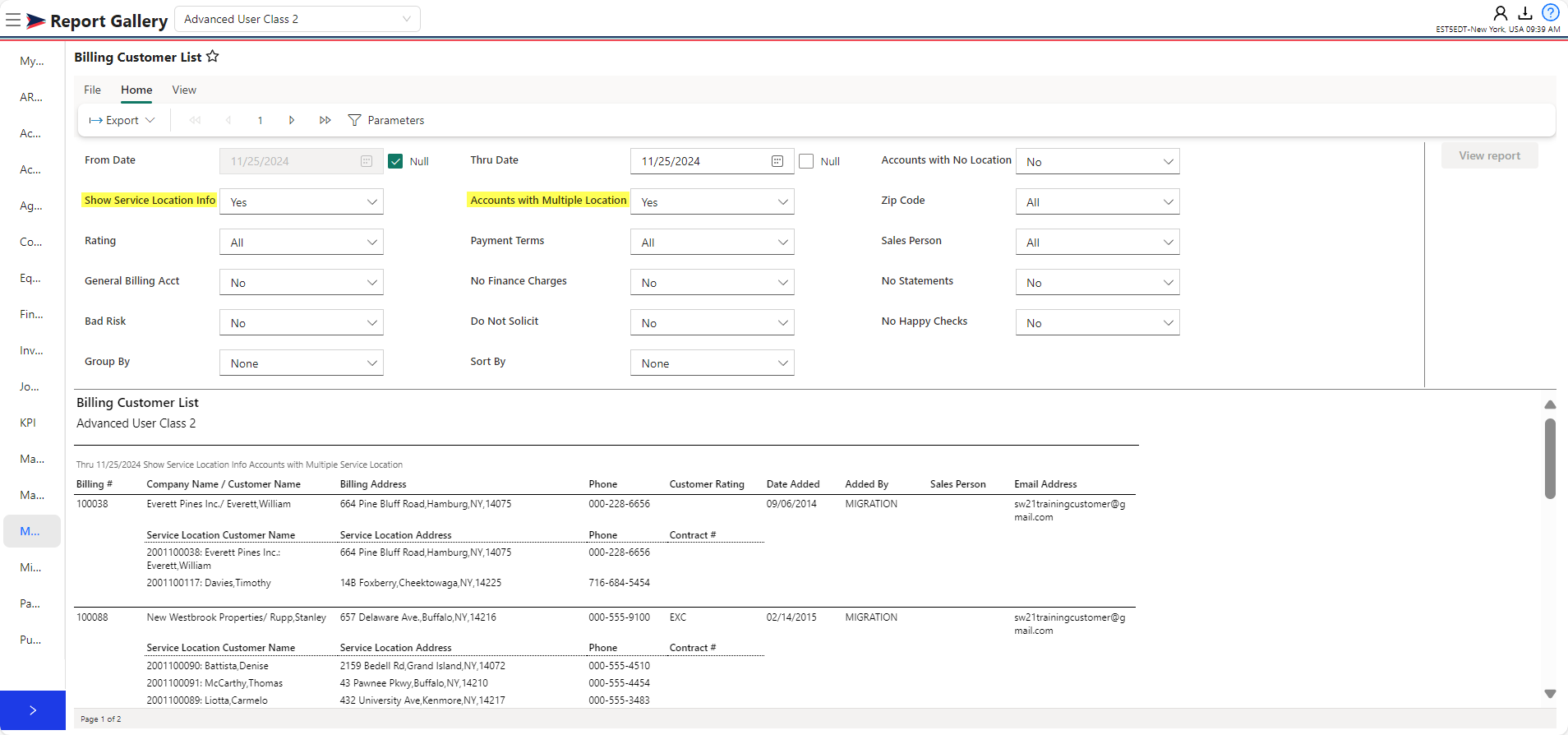Select the Fin... sidebar item

[32, 314]
